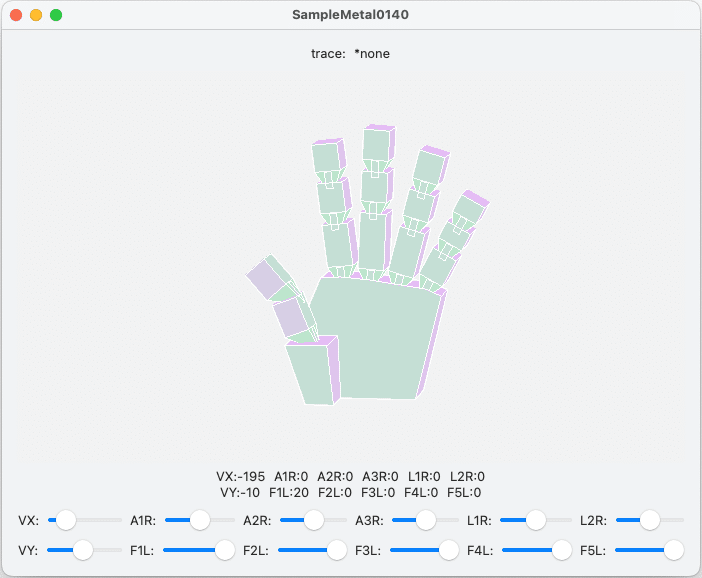Screen dimensions: 702x578
Task: Click the L1R slider handle
Action: 536,520
